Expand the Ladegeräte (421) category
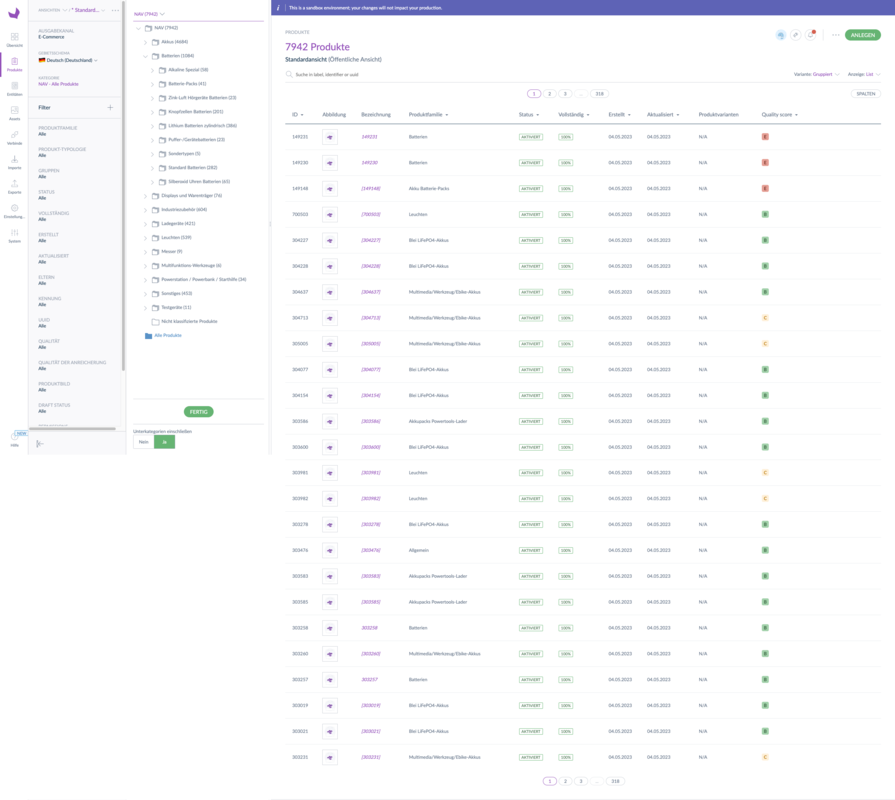 click(x=145, y=224)
